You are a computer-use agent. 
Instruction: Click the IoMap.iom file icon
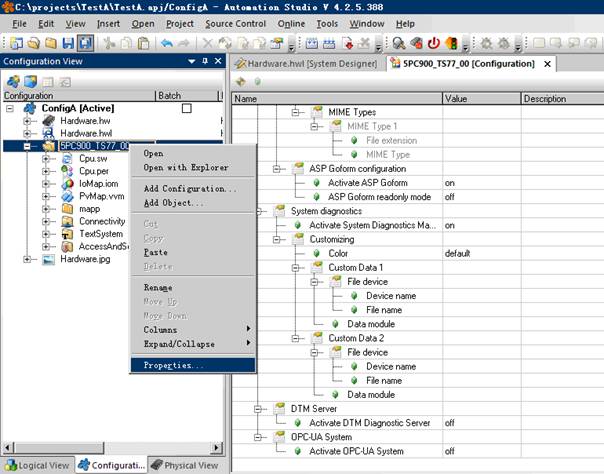coord(67,184)
